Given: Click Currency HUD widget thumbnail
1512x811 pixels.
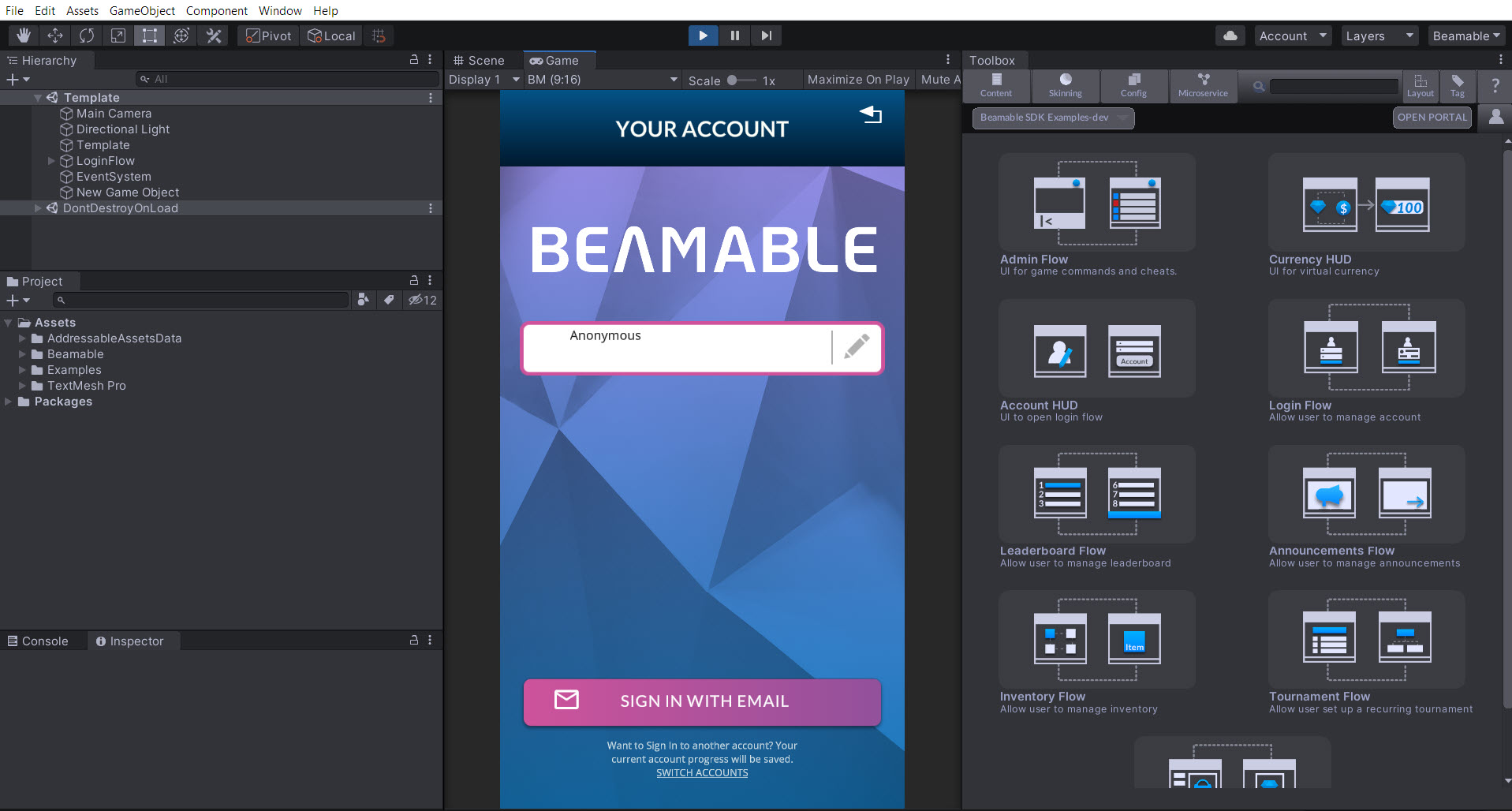Looking at the screenshot, I should [1366, 203].
